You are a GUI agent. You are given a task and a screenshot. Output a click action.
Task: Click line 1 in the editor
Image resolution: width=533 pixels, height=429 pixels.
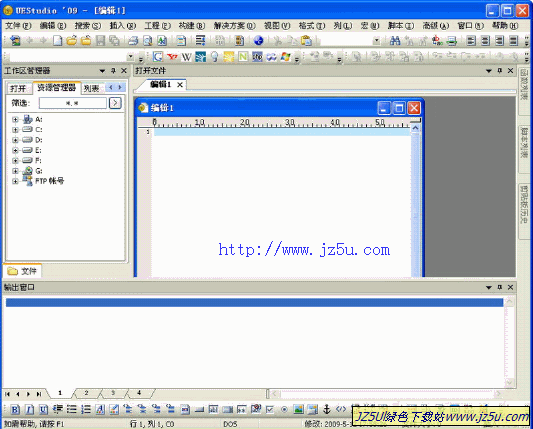(x=281, y=132)
